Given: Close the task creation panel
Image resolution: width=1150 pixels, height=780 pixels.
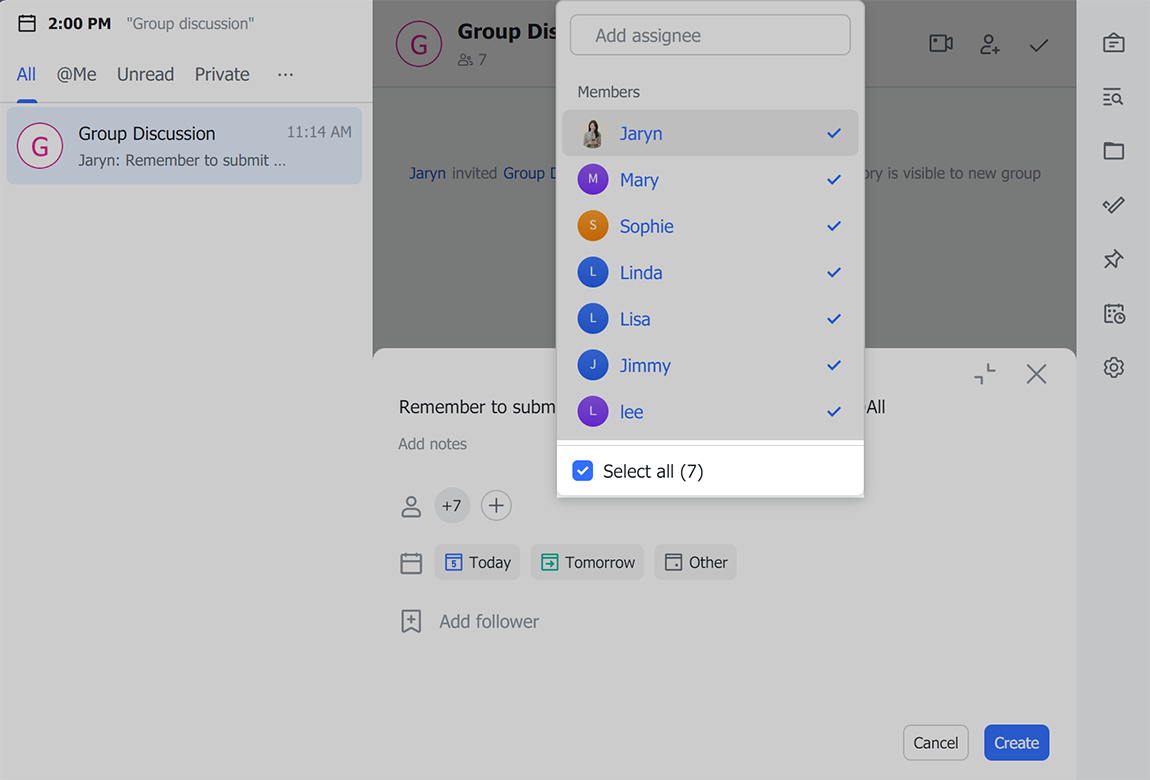Looking at the screenshot, I should 1036,374.
